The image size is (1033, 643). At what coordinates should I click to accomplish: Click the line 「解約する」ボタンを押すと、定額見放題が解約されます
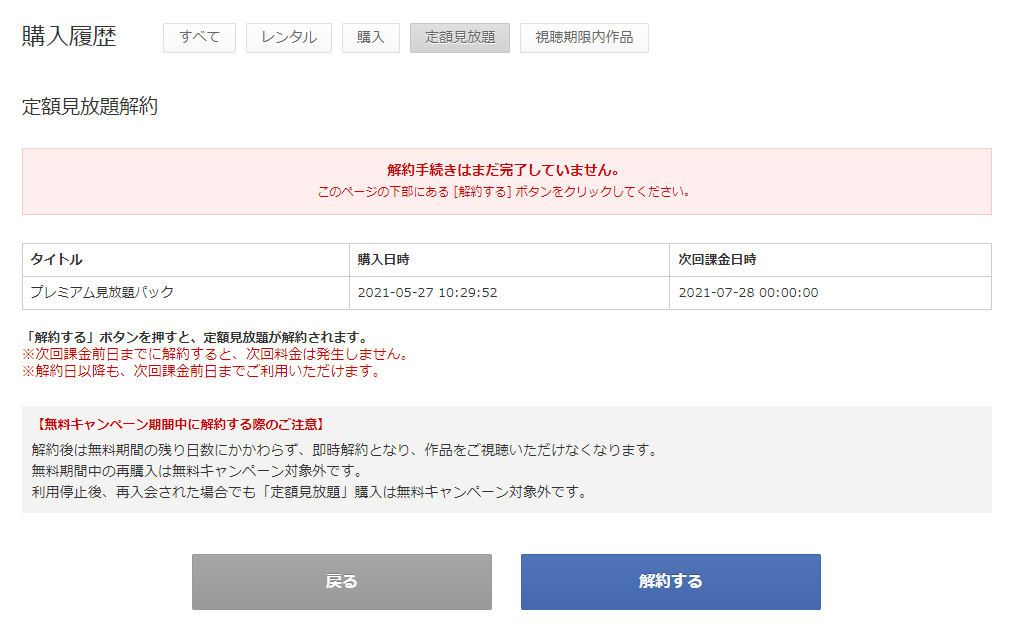click(x=197, y=337)
